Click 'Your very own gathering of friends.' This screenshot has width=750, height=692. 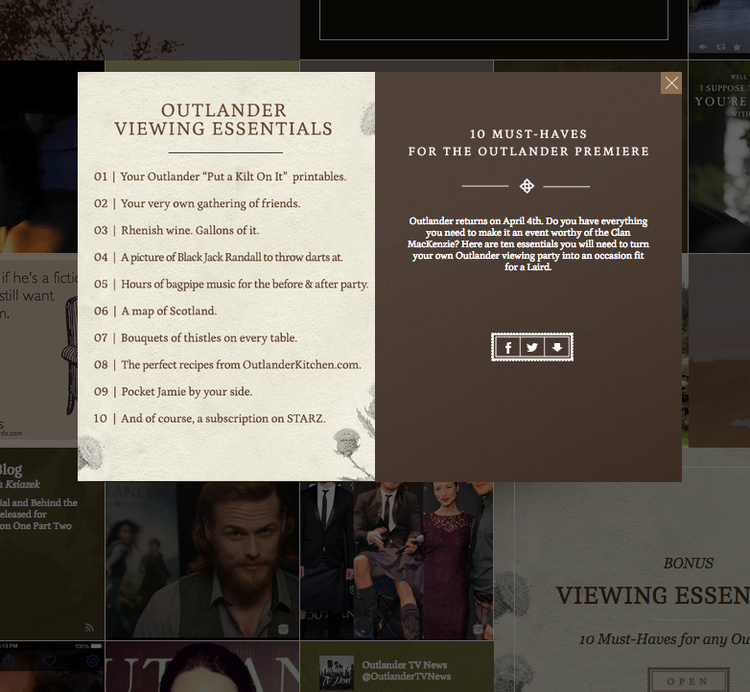(197, 204)
